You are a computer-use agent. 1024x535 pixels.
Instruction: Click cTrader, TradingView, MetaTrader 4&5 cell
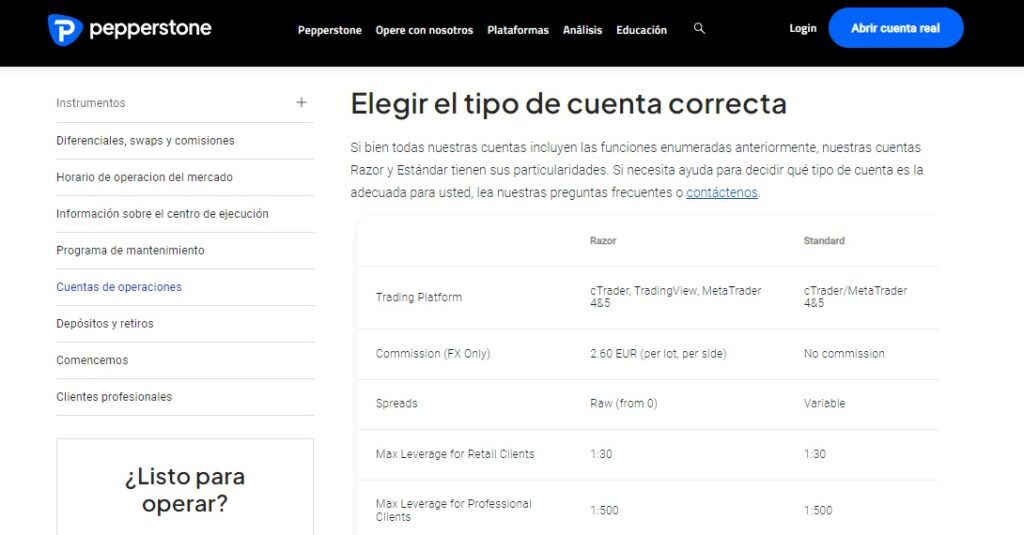[675, 297]
